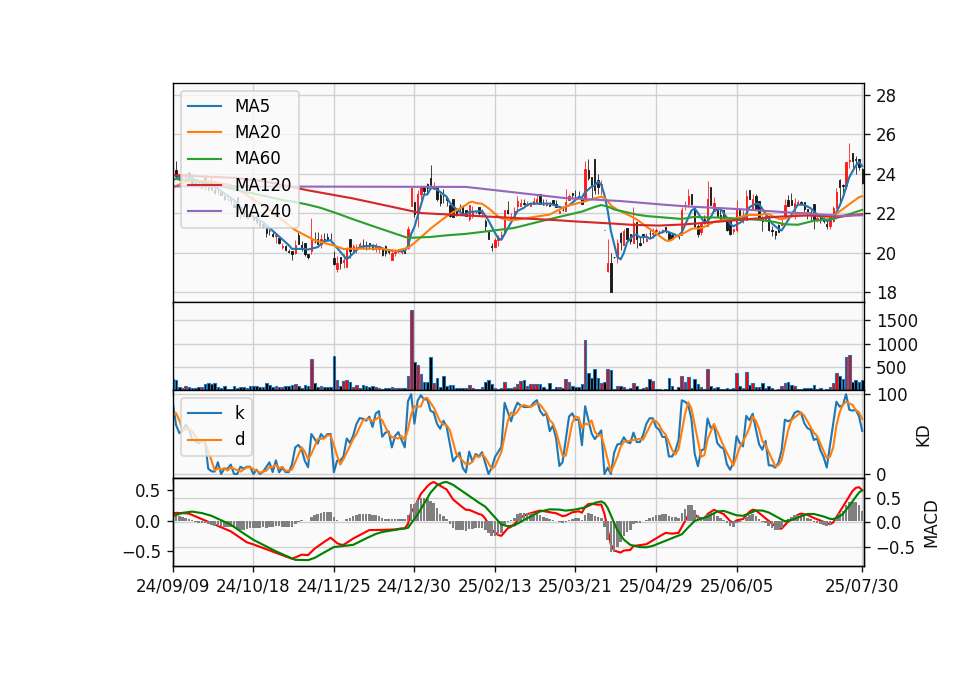Click the volume axis value 1500
960x690 pixels.
pyautogui.click(x=897, y=321)
